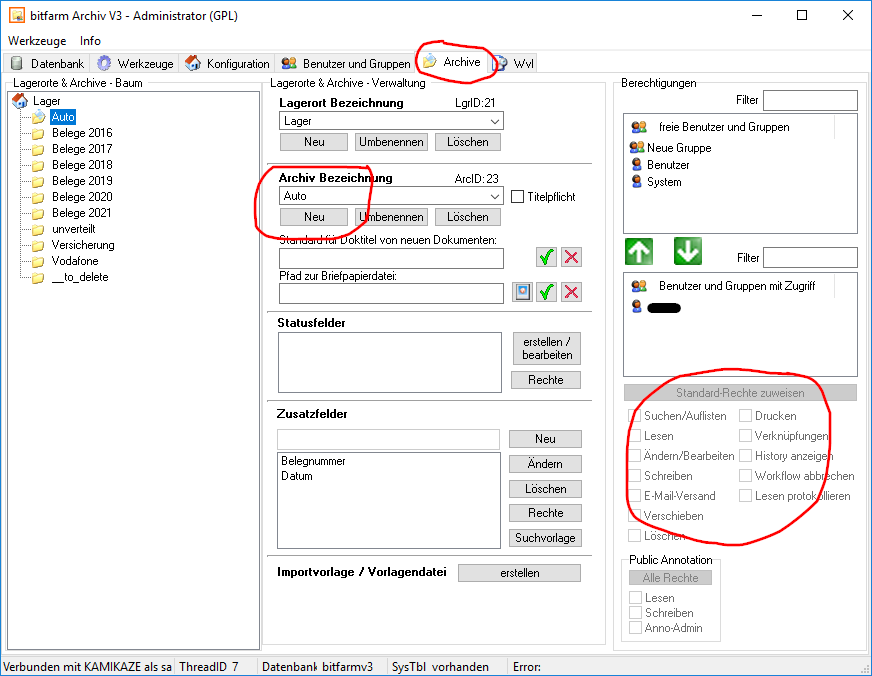Click the Standard Doktitel input field
Viewport: 872px width, 676px height.
pyautogui.click(x=392, y=259)
